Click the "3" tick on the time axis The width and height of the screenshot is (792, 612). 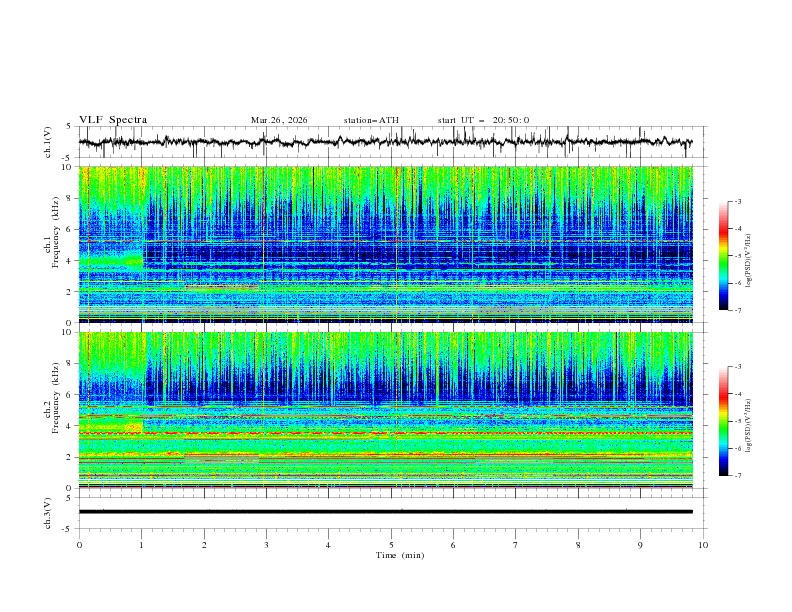coord(266,545)
